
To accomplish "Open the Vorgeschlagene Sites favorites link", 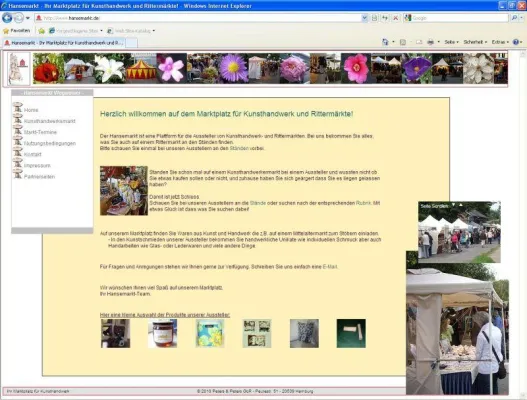I will (x=76, y=31).
